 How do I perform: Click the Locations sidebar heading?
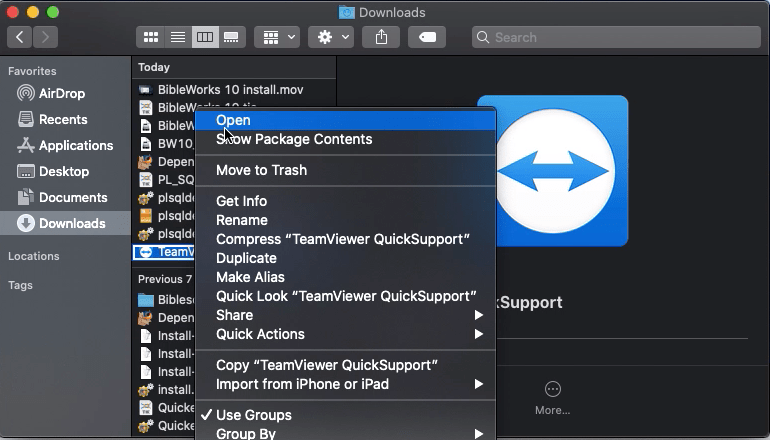[x=34, y=256]
